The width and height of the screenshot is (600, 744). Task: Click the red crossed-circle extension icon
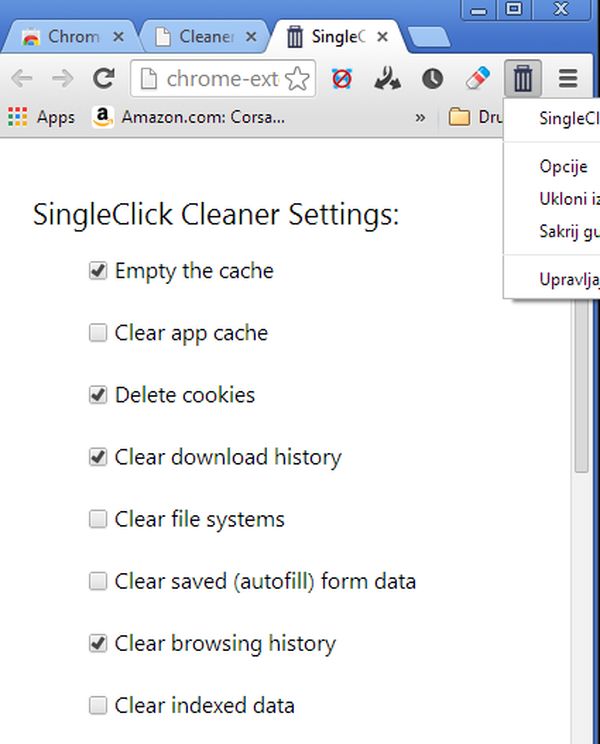342,79
